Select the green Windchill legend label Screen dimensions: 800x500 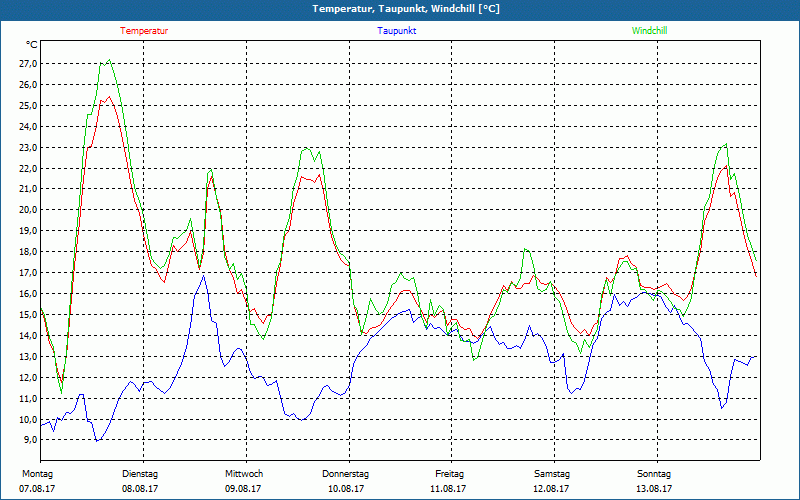[x=649, y=31]
